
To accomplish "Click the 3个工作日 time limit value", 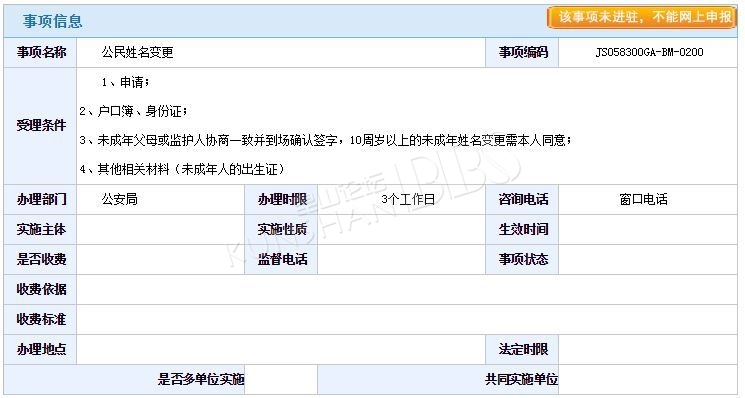I will tap(408, 199).
